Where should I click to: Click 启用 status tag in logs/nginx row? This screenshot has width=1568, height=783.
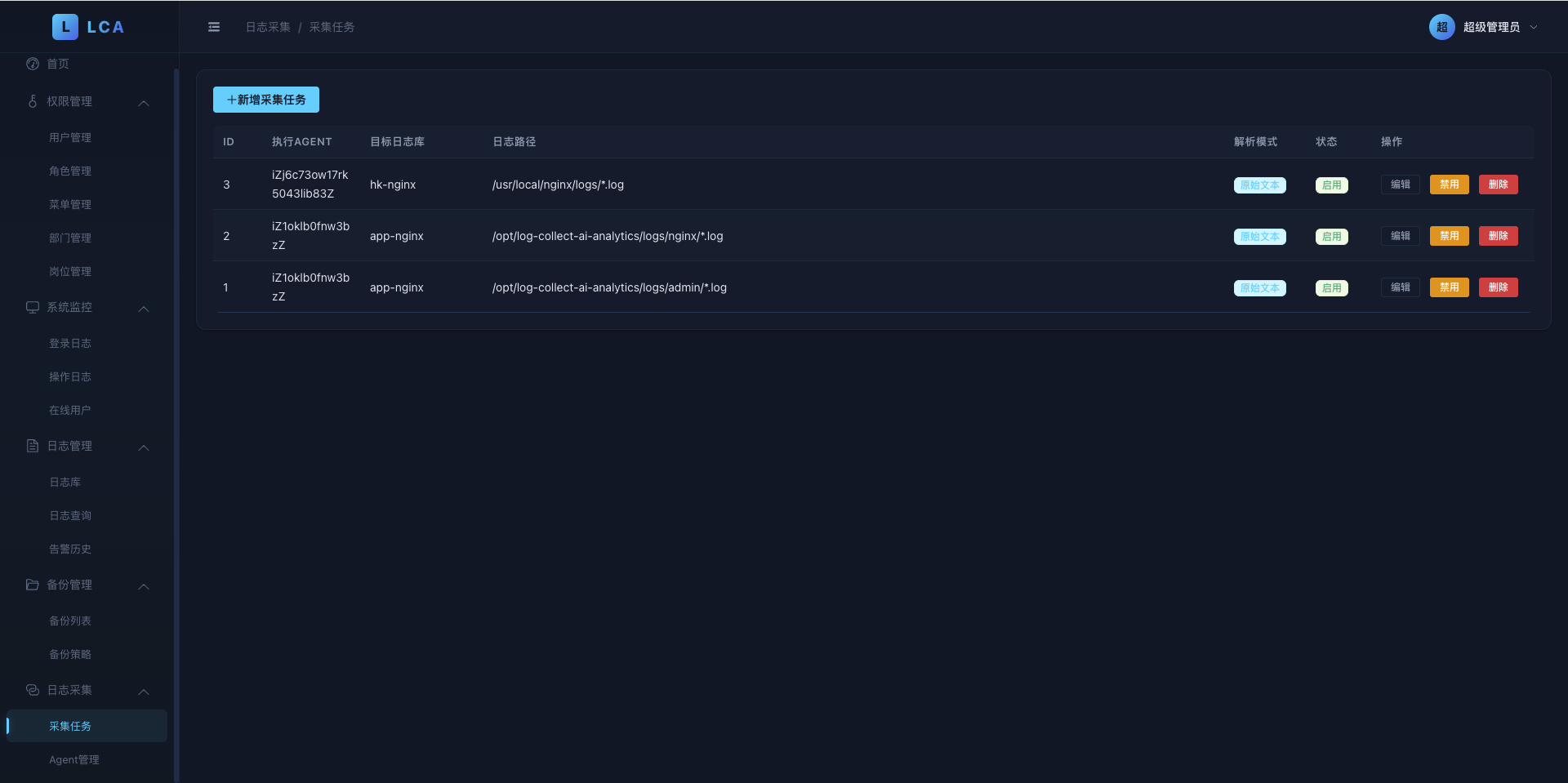coord(1332,237)
